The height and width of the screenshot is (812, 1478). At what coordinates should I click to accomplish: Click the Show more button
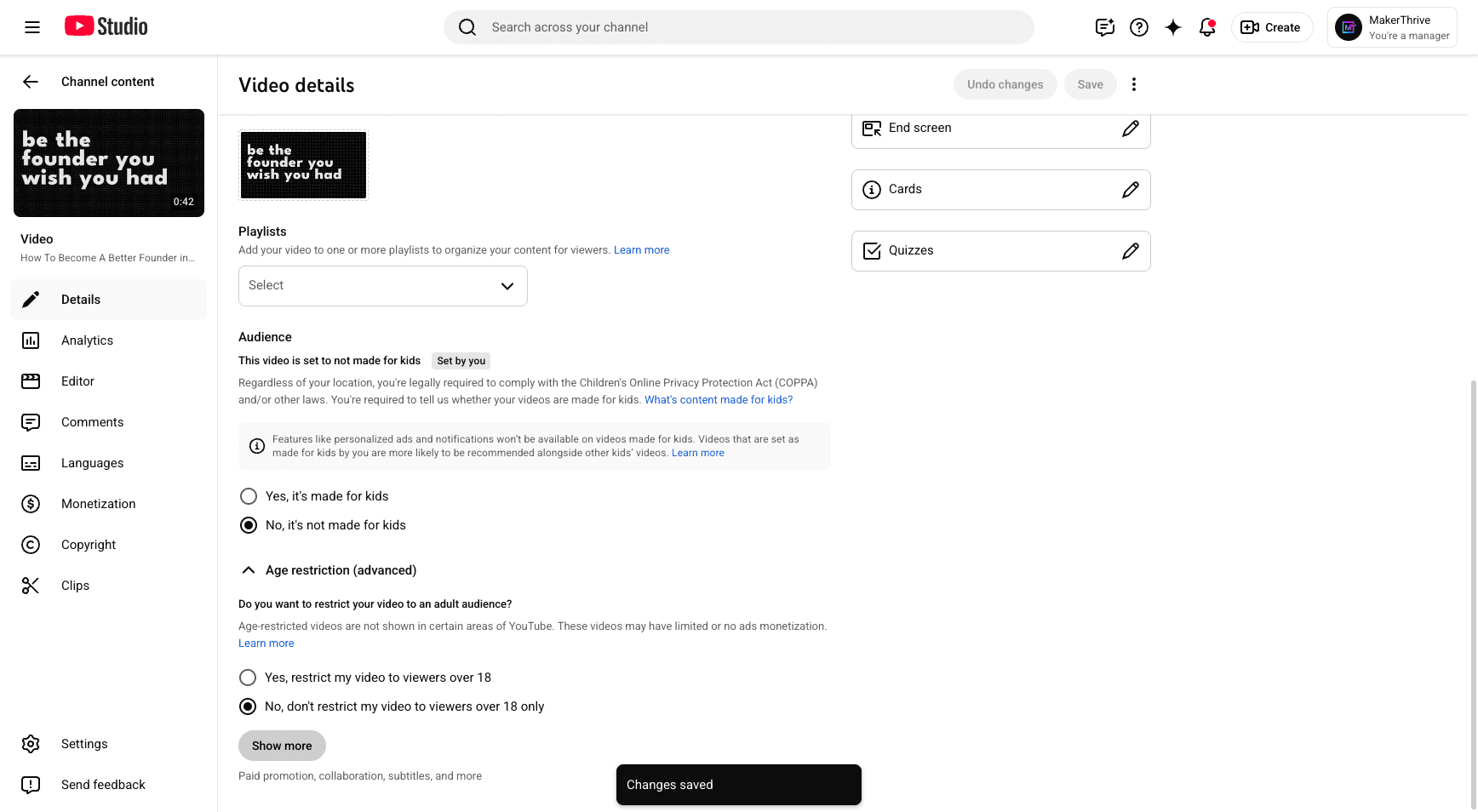click(x=282, y=746)
